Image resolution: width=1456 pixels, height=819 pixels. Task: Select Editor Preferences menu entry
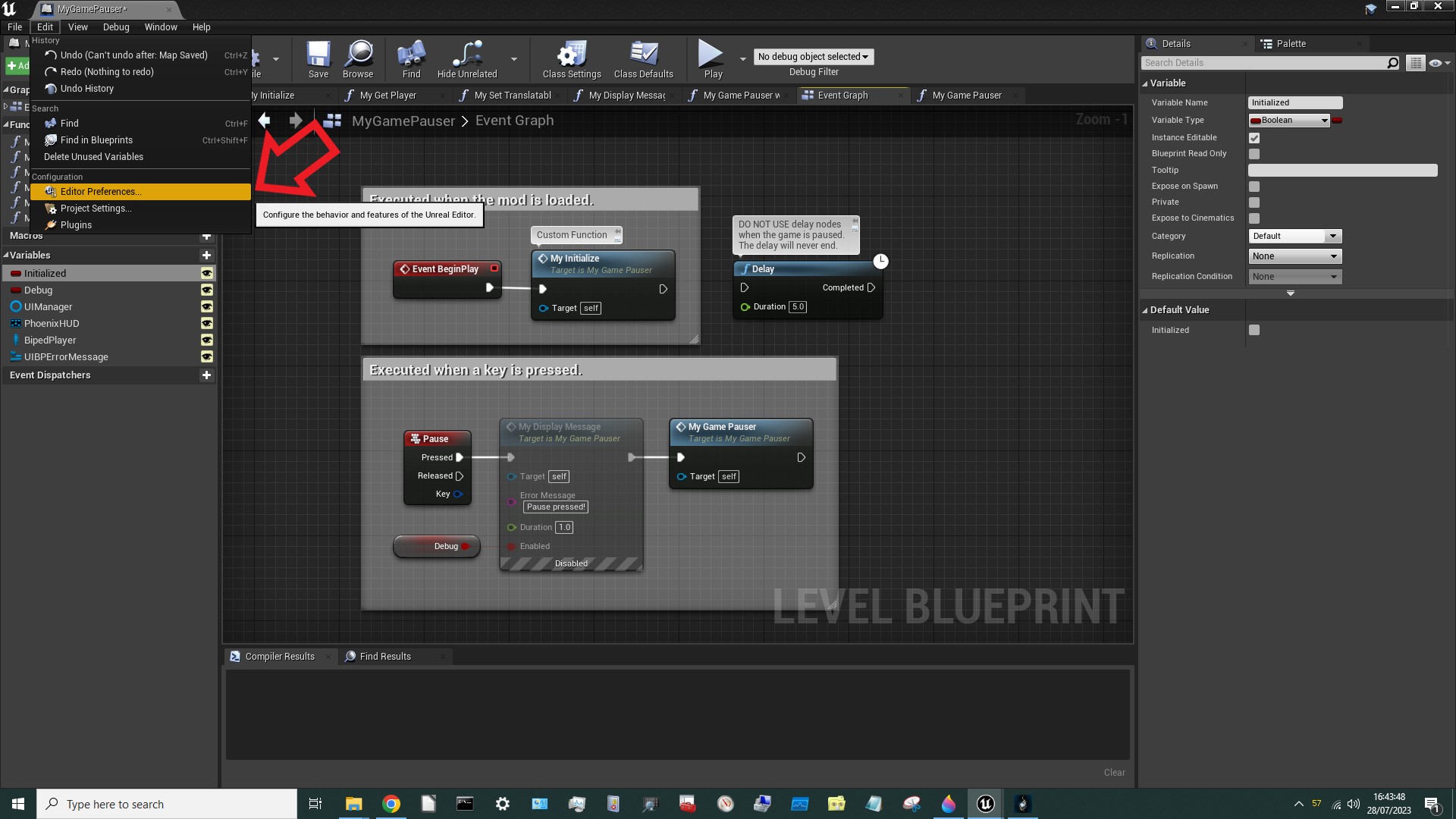point(140,192)
